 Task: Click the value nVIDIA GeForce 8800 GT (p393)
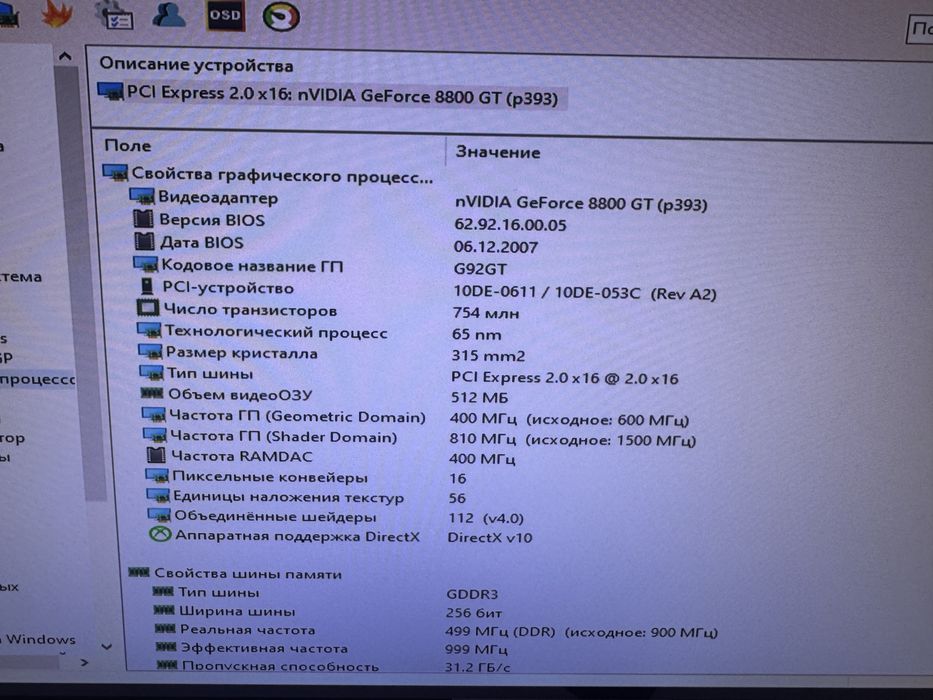[x=581, y=204]
